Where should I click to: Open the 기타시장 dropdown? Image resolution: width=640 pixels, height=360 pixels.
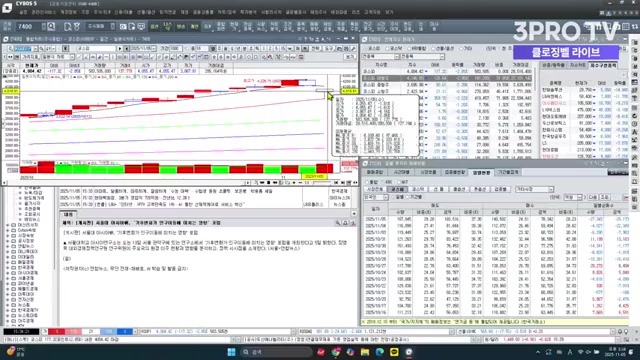[x=534, y=189]
